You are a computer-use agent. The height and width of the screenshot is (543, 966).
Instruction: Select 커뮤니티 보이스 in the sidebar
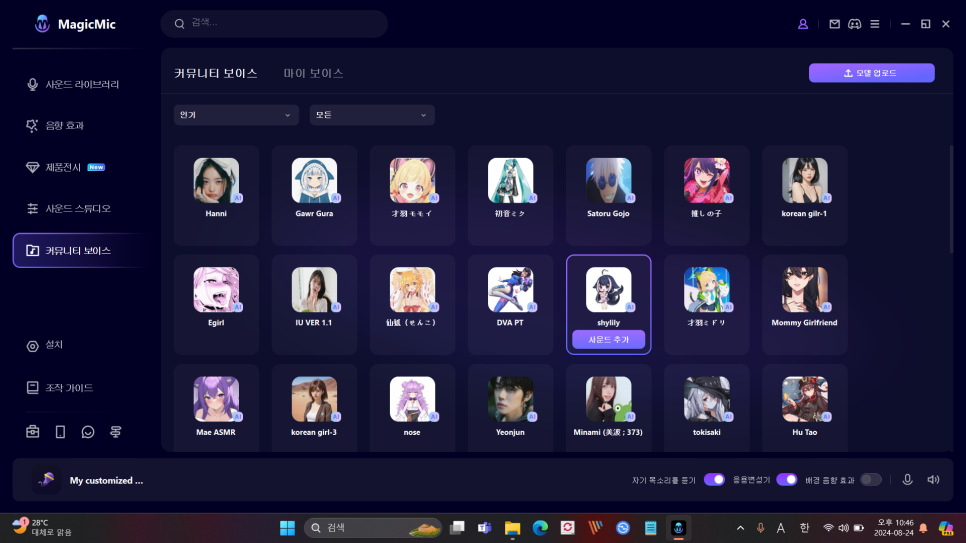pos(77,250)
